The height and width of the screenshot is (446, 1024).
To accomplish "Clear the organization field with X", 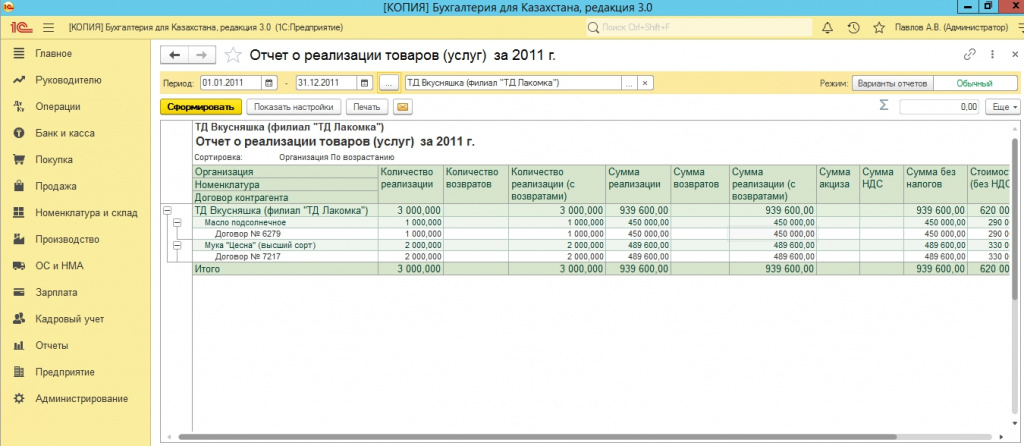I will [x=645, y=83].
